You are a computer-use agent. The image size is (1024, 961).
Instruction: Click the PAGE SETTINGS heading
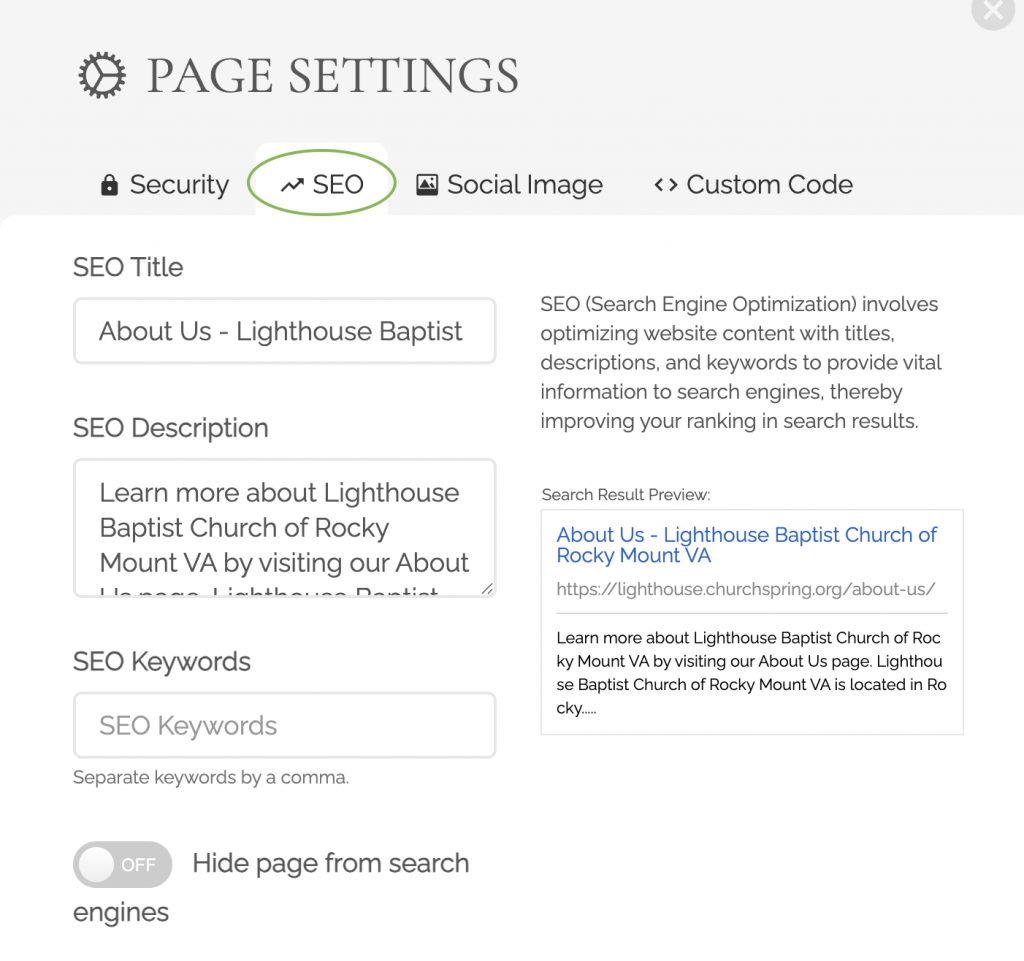click(x=333, y=74)
